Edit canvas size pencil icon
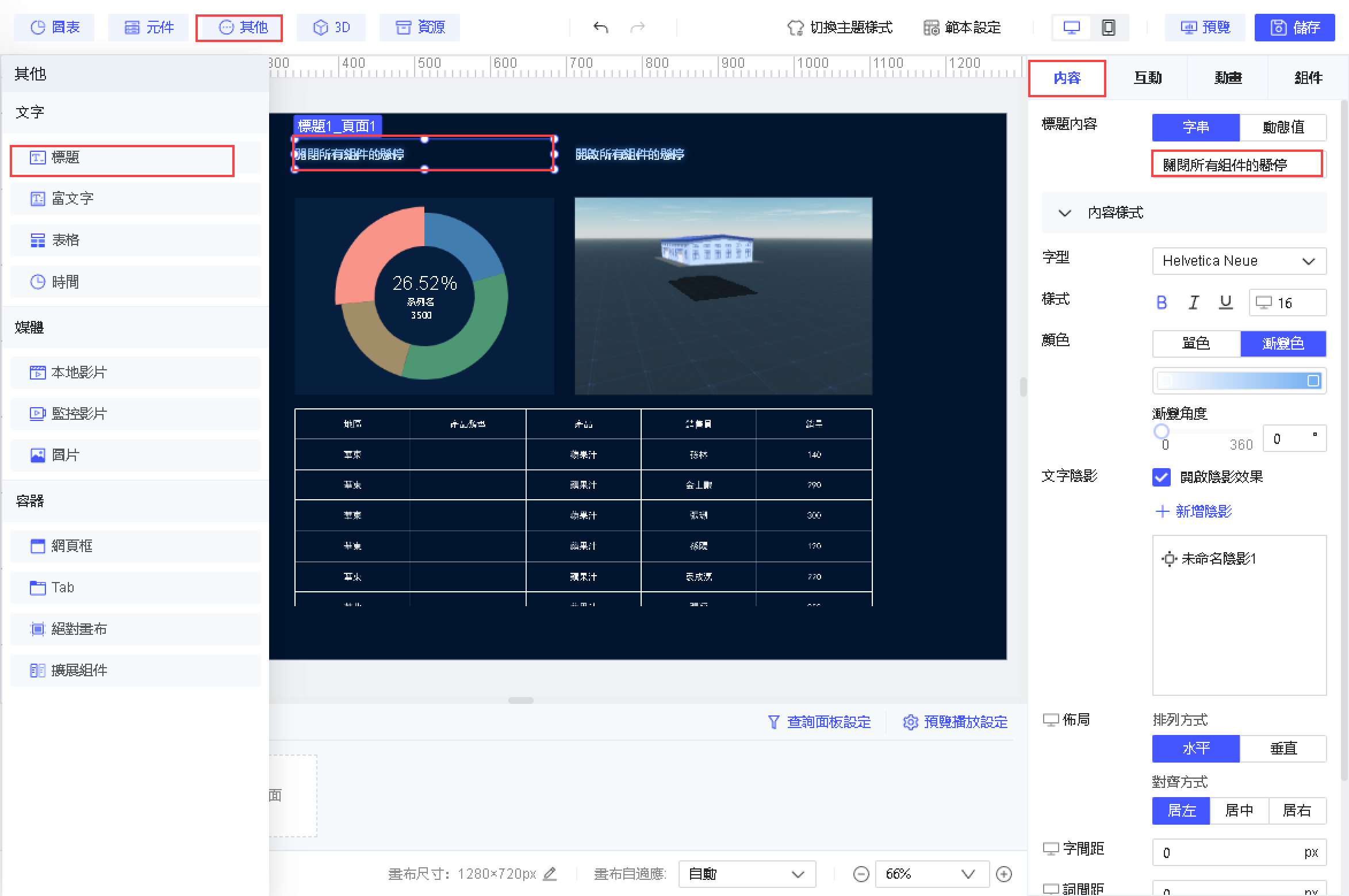 (550, 874)
